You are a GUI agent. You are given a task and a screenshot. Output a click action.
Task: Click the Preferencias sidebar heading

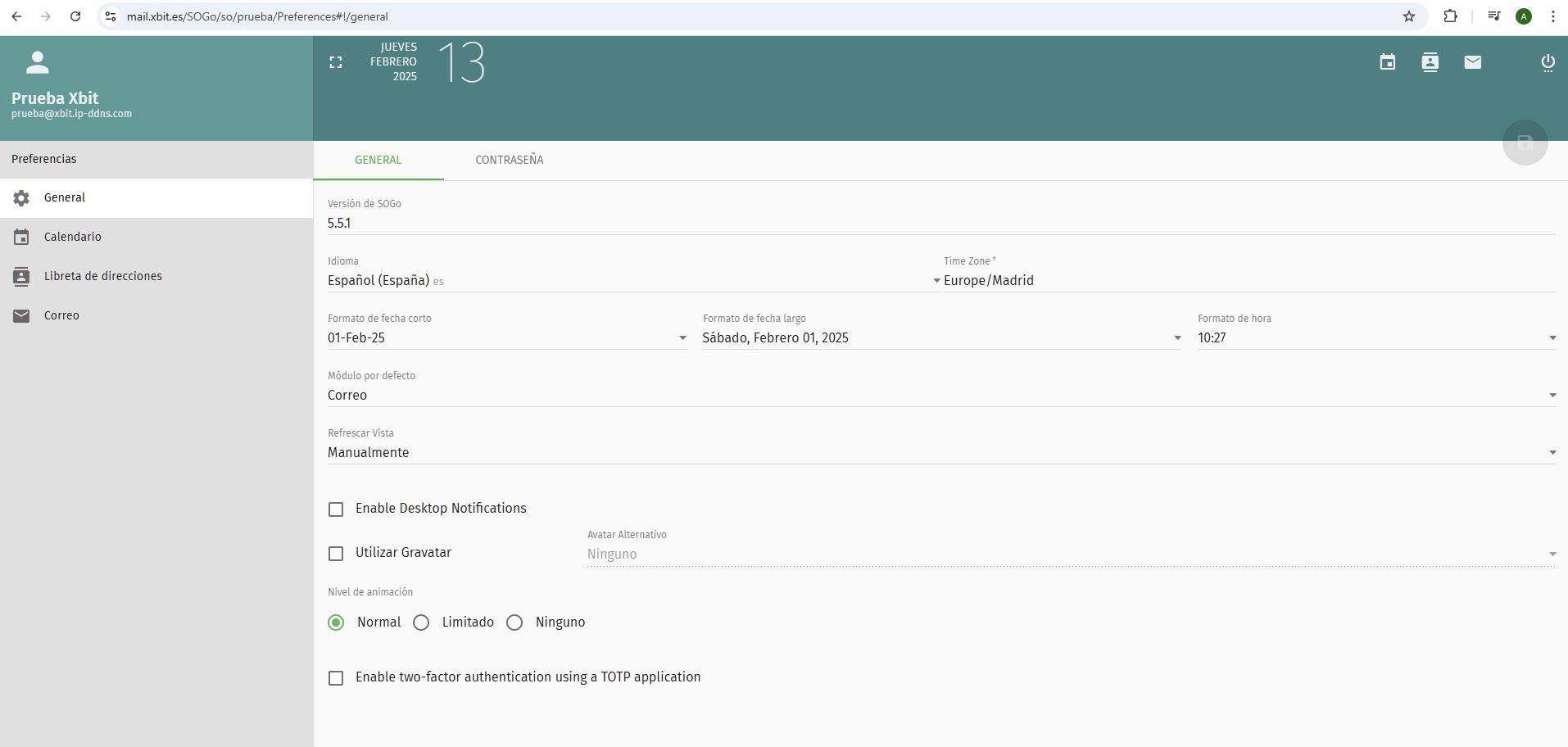[44, 159]
